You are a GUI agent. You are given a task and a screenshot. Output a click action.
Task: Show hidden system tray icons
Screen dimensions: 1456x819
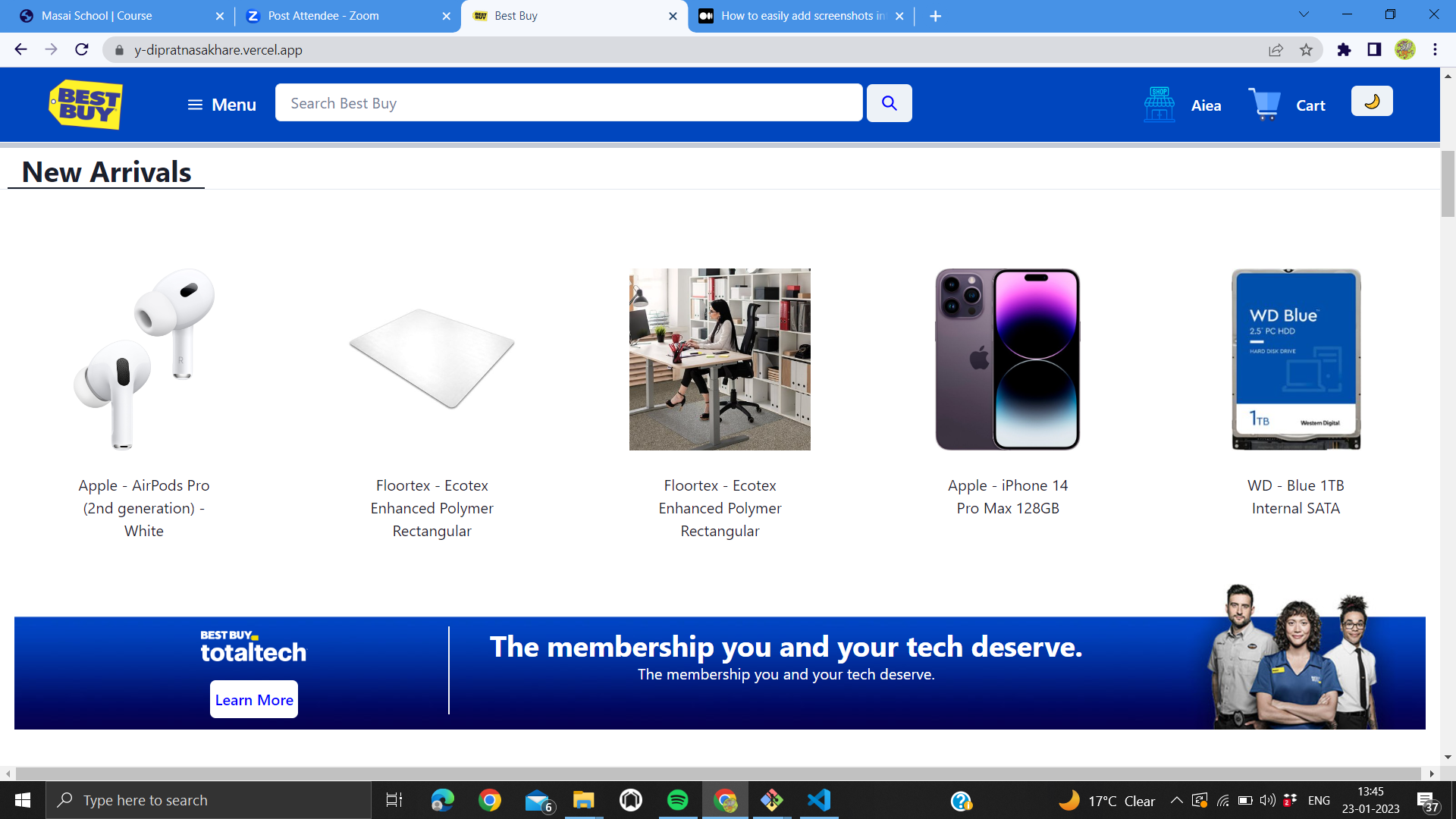1176,800
